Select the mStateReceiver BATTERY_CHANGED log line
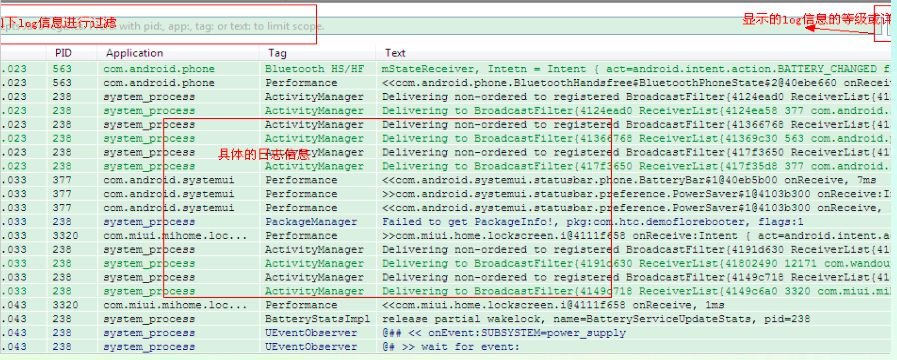 click(x=636, y=69)
